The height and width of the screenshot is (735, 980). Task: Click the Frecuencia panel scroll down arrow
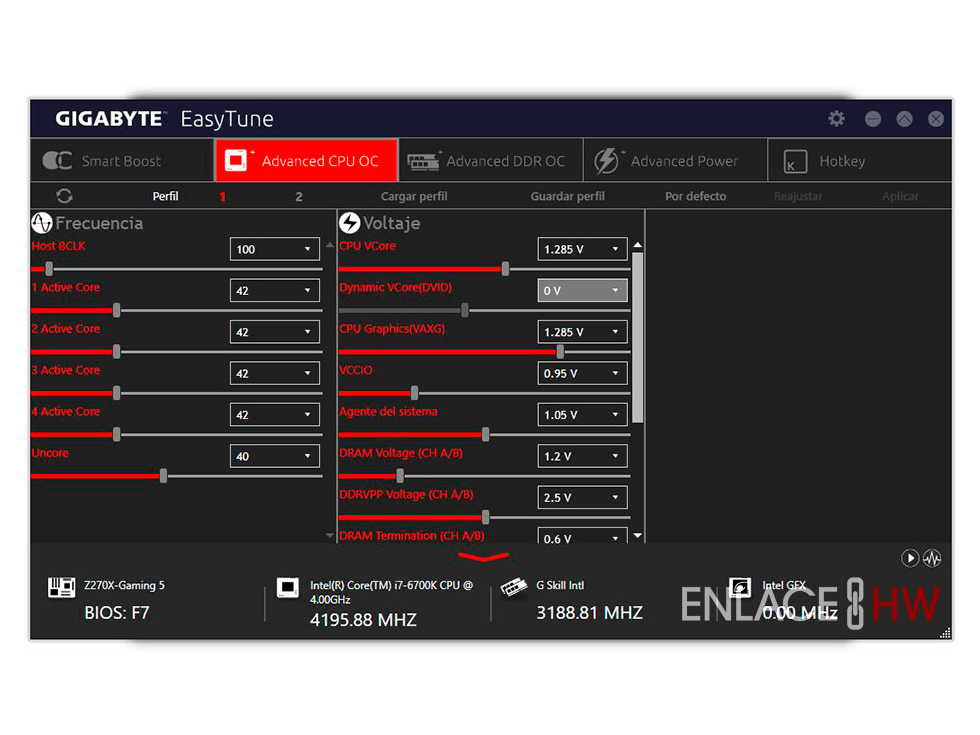(329, 536)
